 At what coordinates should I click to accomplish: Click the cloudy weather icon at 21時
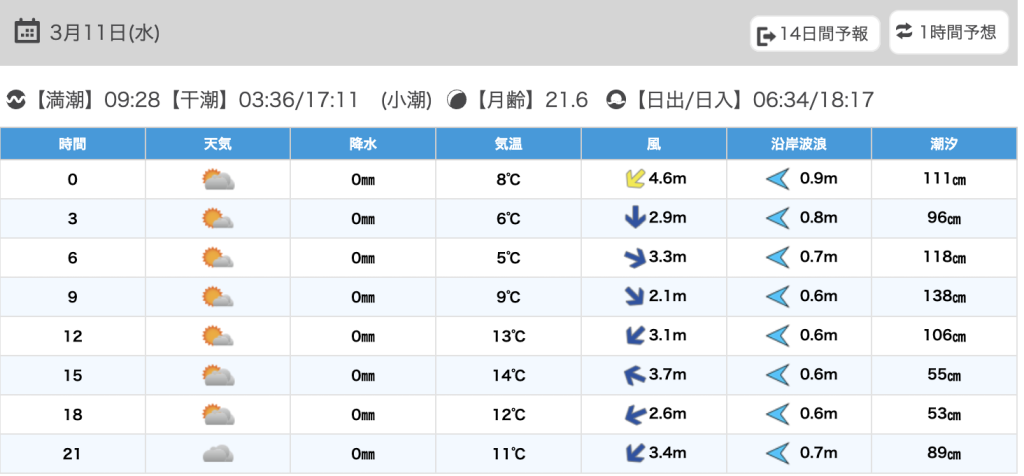coord(217,454)
